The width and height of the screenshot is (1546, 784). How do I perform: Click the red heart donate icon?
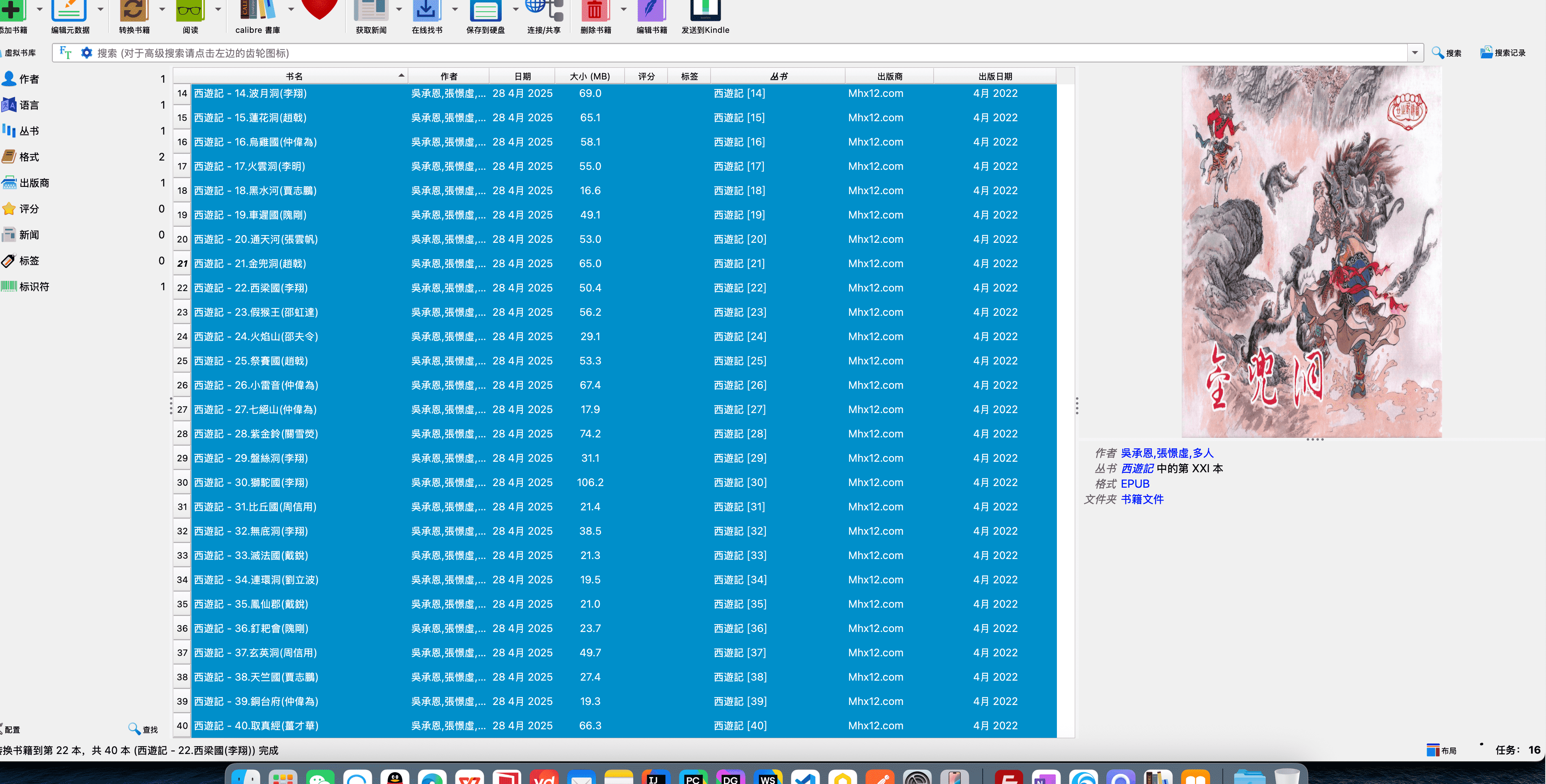(320, 9)
